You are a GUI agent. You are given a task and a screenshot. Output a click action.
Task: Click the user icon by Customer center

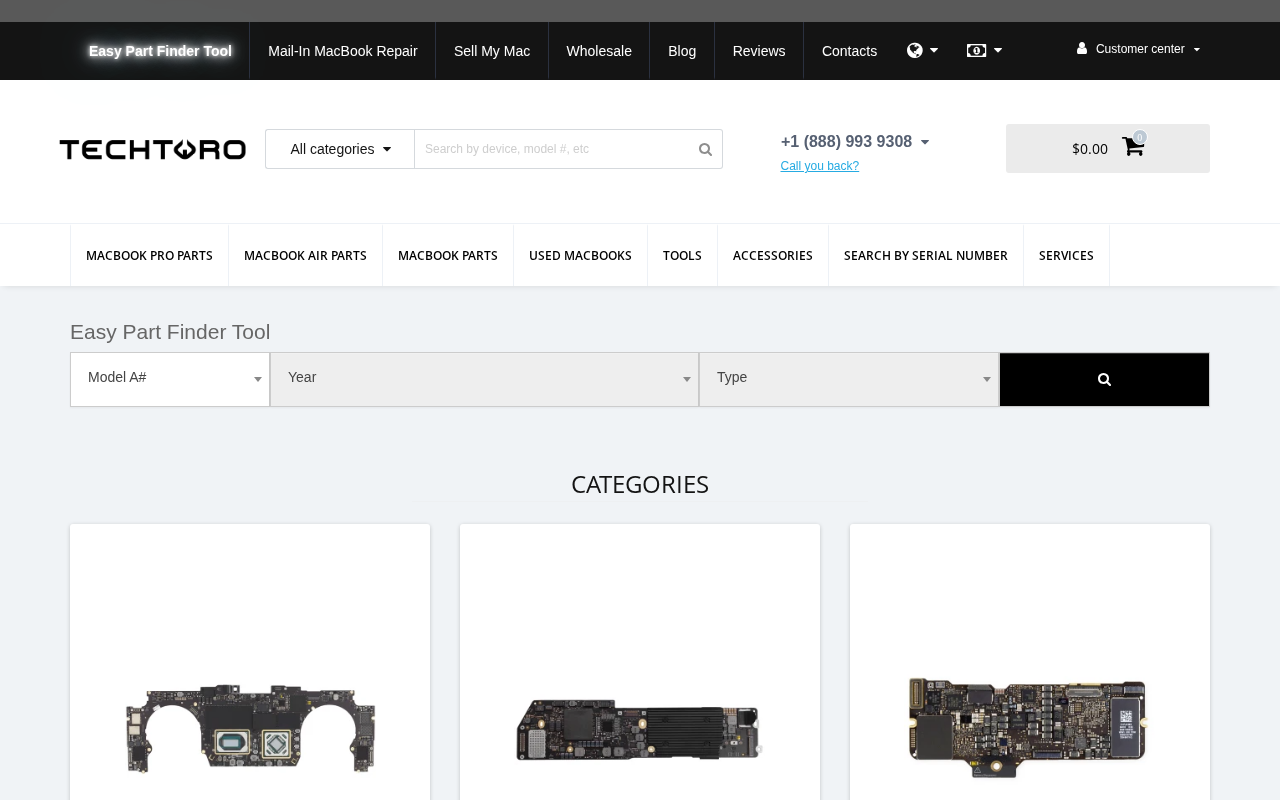coord(1082,49)
